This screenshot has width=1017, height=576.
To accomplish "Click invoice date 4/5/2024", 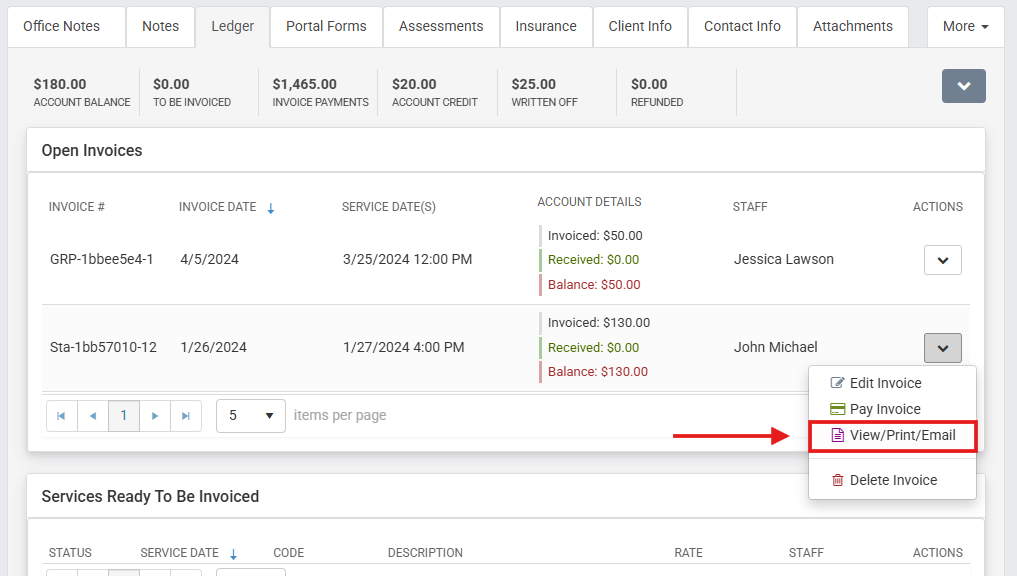I will click(x=209, y=259).
